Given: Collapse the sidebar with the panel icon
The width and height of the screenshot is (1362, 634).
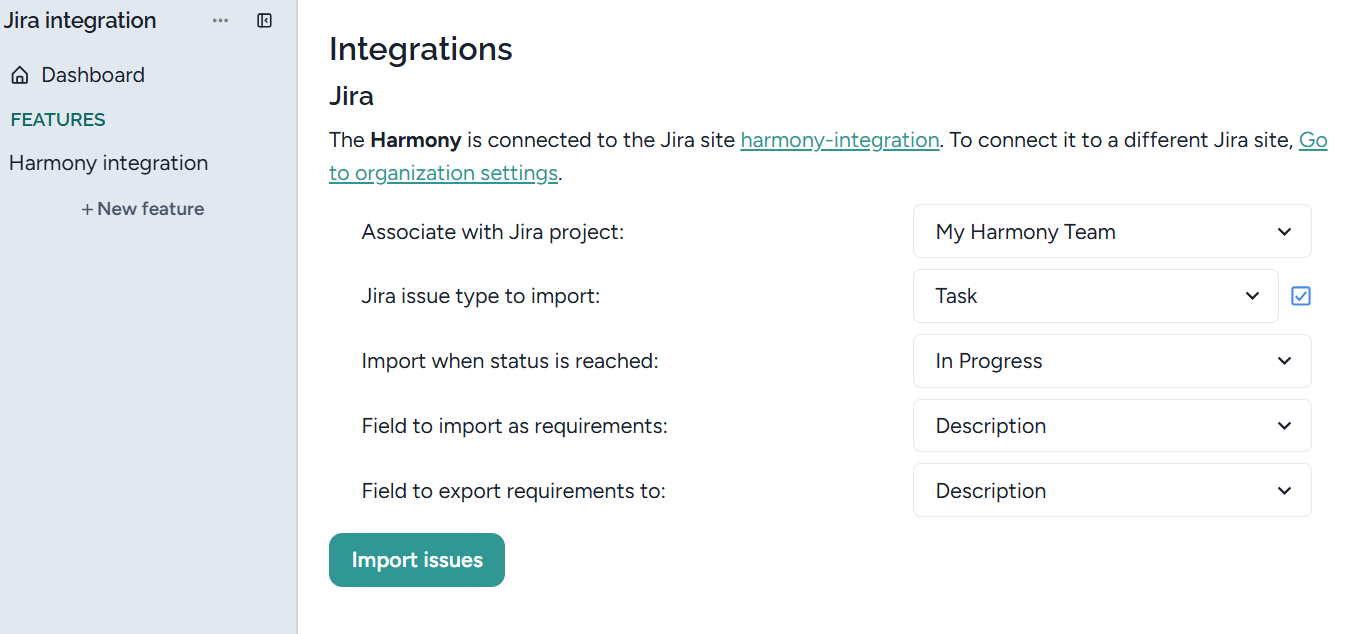Looking at the screenshot, I should (265, 21).
